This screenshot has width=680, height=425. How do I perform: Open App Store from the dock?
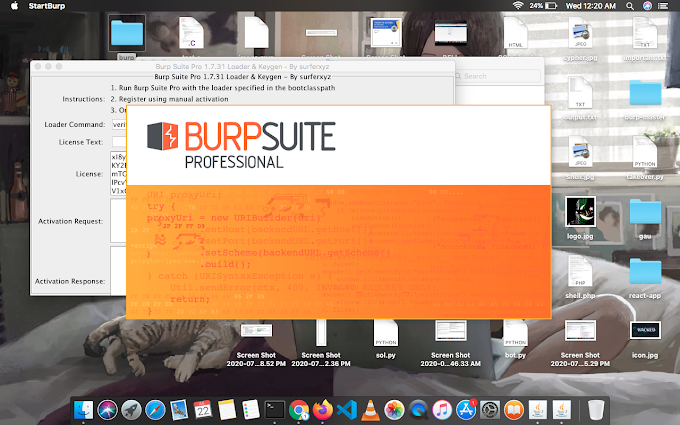(x=466, y=410)
